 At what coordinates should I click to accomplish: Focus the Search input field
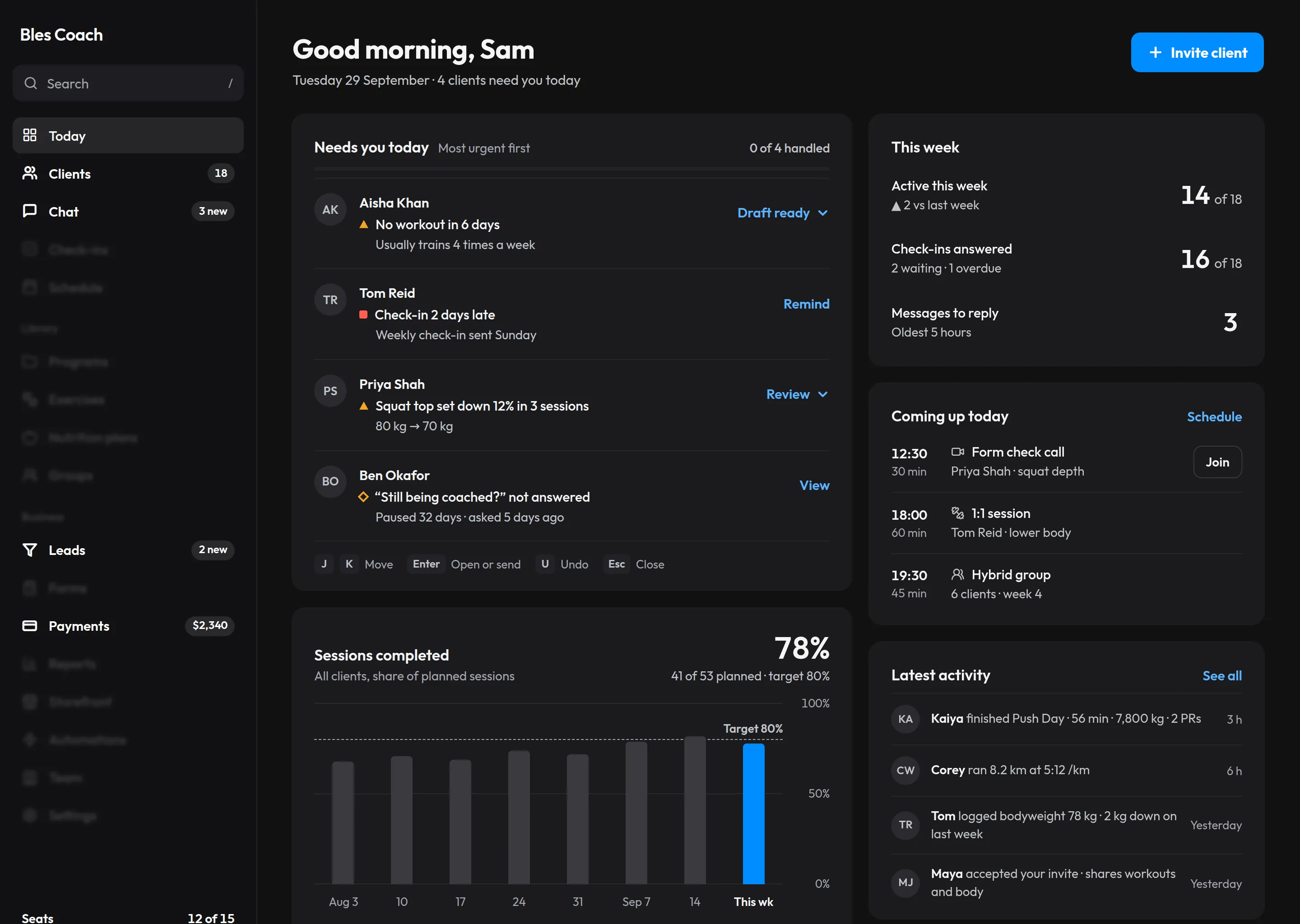pos(128,83)
